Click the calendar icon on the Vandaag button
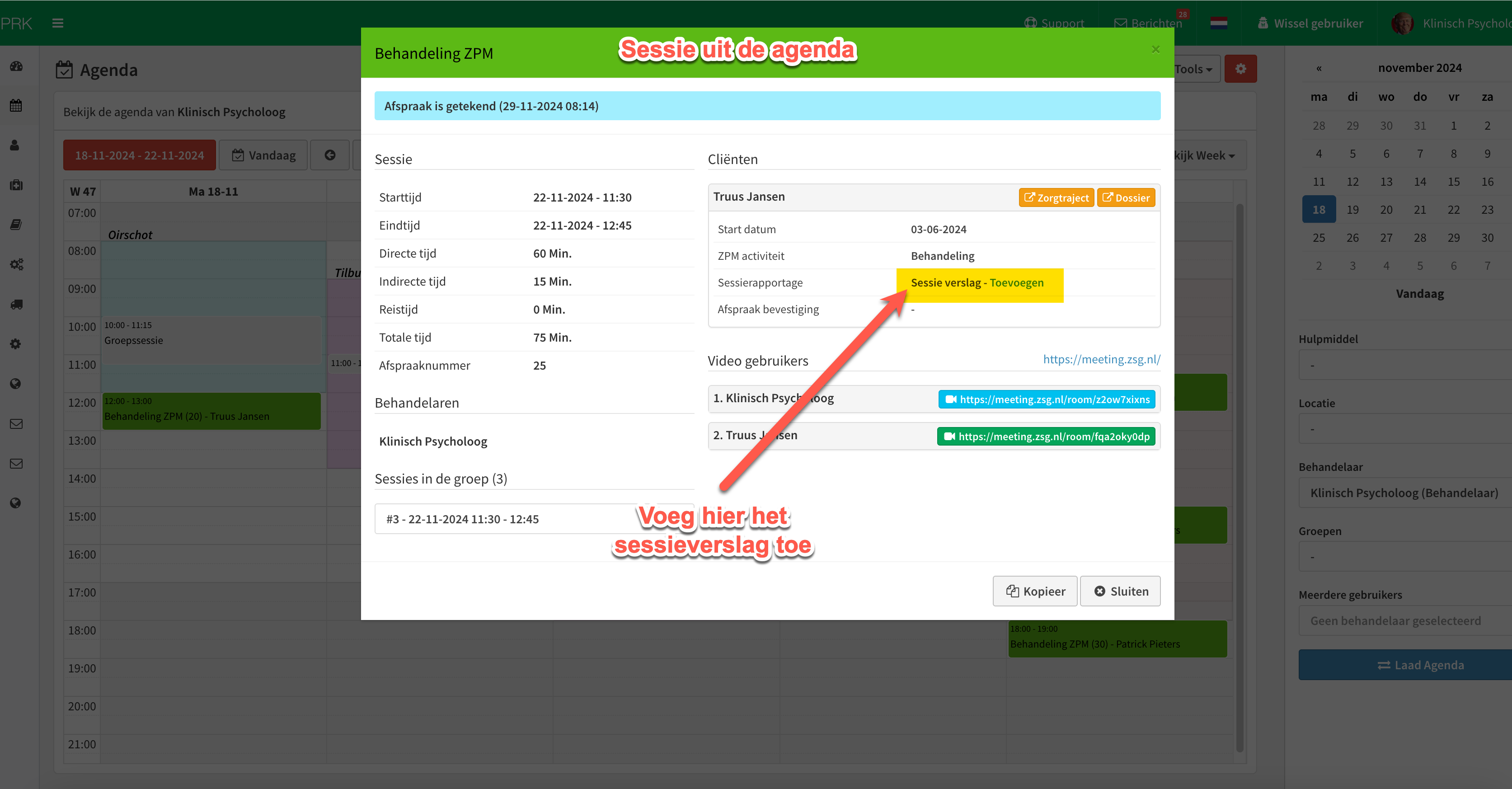 tap(238, 155)
